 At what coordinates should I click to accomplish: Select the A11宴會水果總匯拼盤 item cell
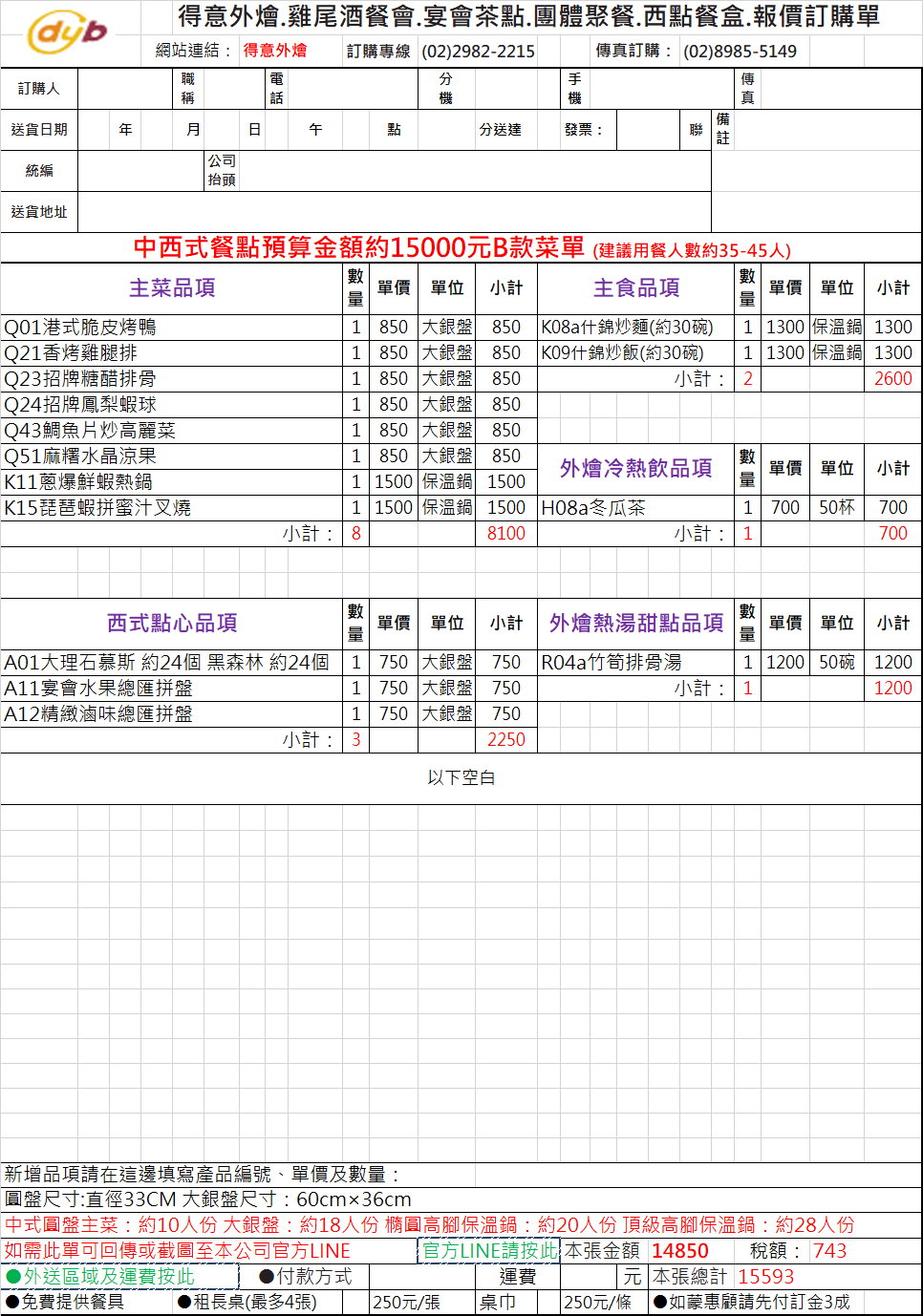click(x=172, y=688)
